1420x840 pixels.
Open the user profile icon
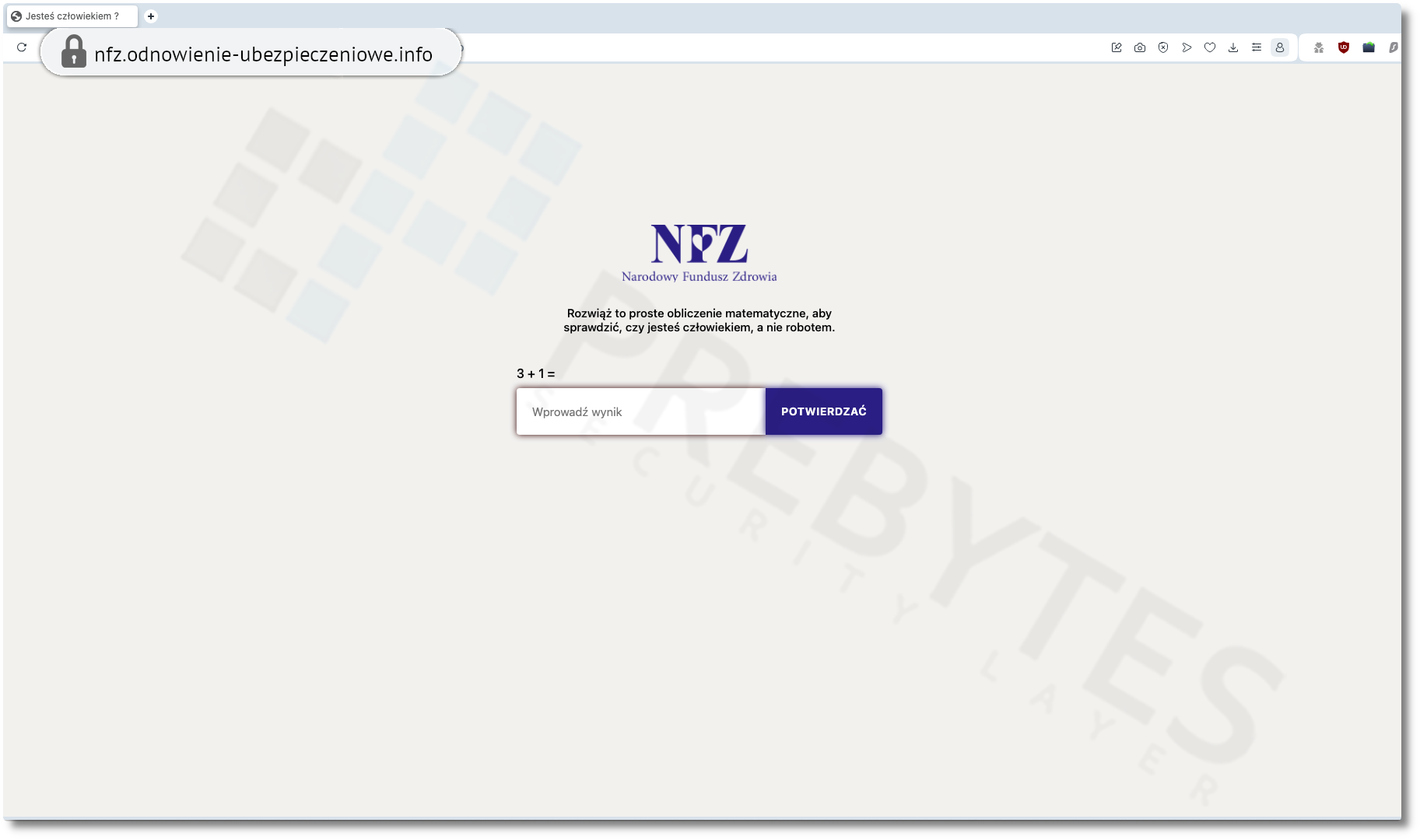coord(1280,47)
